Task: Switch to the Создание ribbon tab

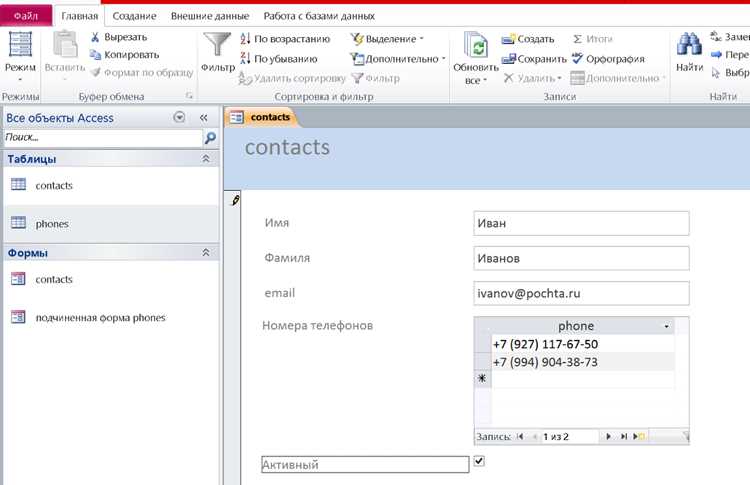Action: pos(134,16)
